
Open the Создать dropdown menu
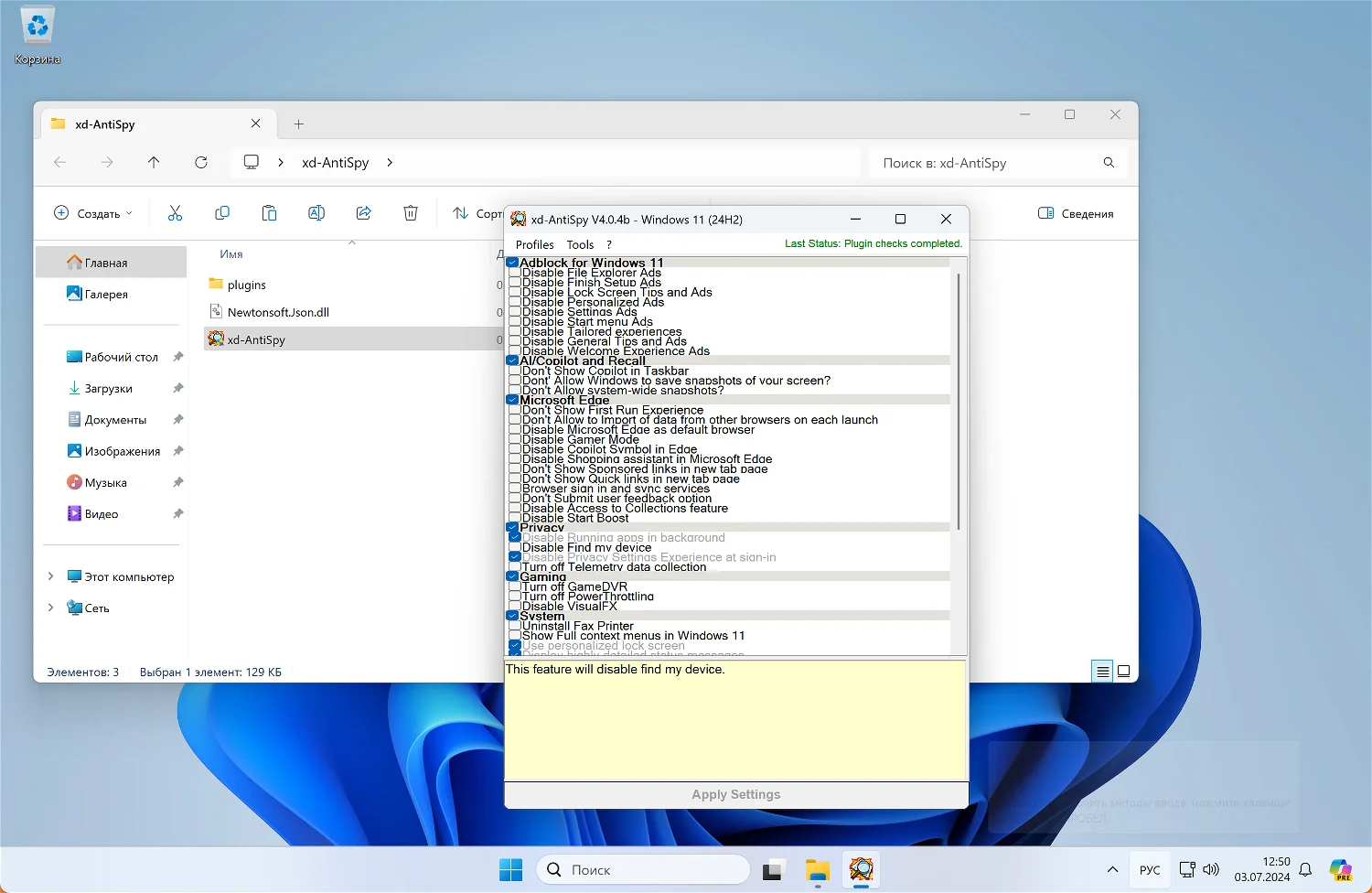click(x=93, y=213)
